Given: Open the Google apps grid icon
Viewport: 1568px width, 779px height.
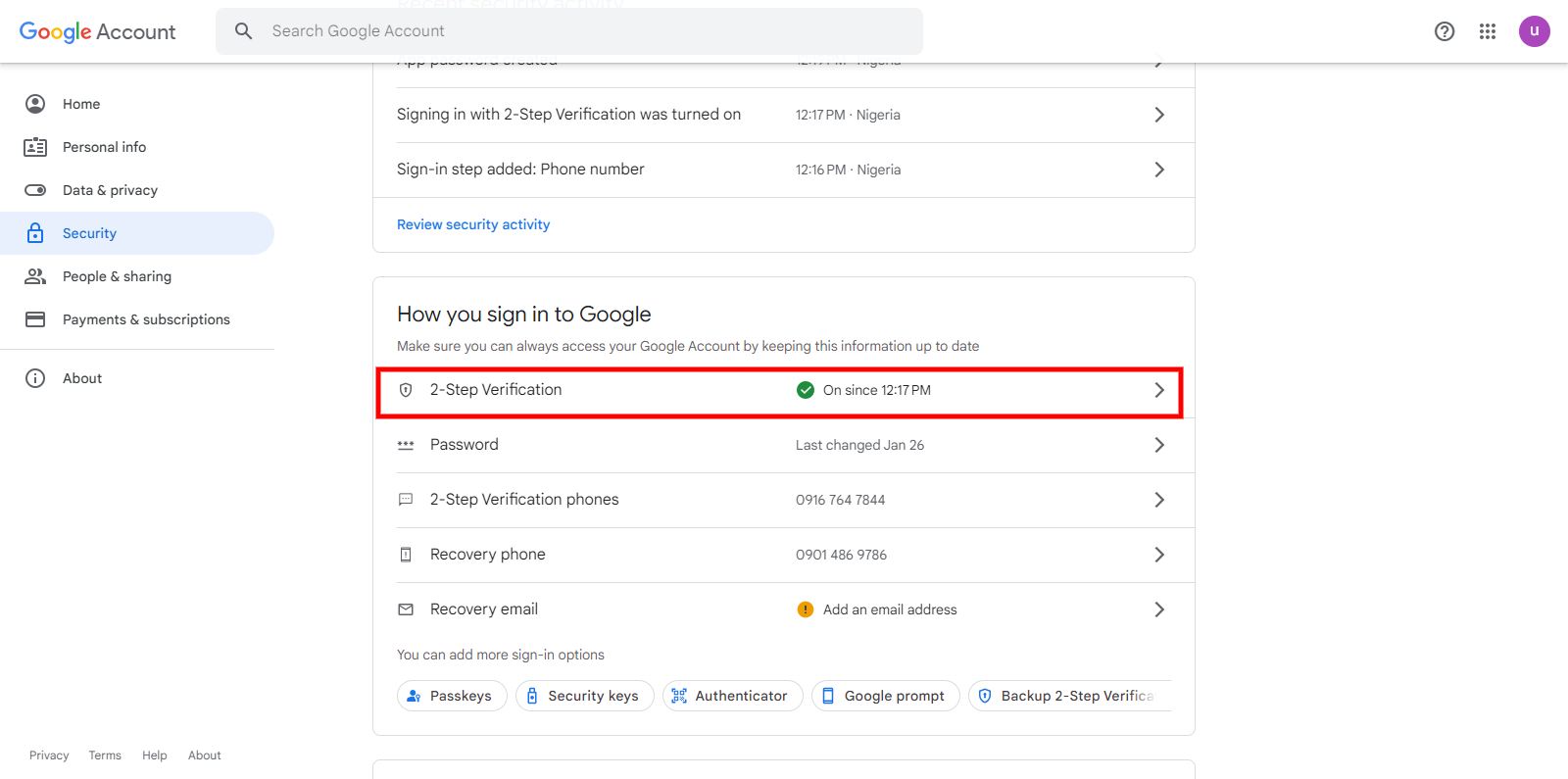Looking at the screenshot, I should [1487, 31].
